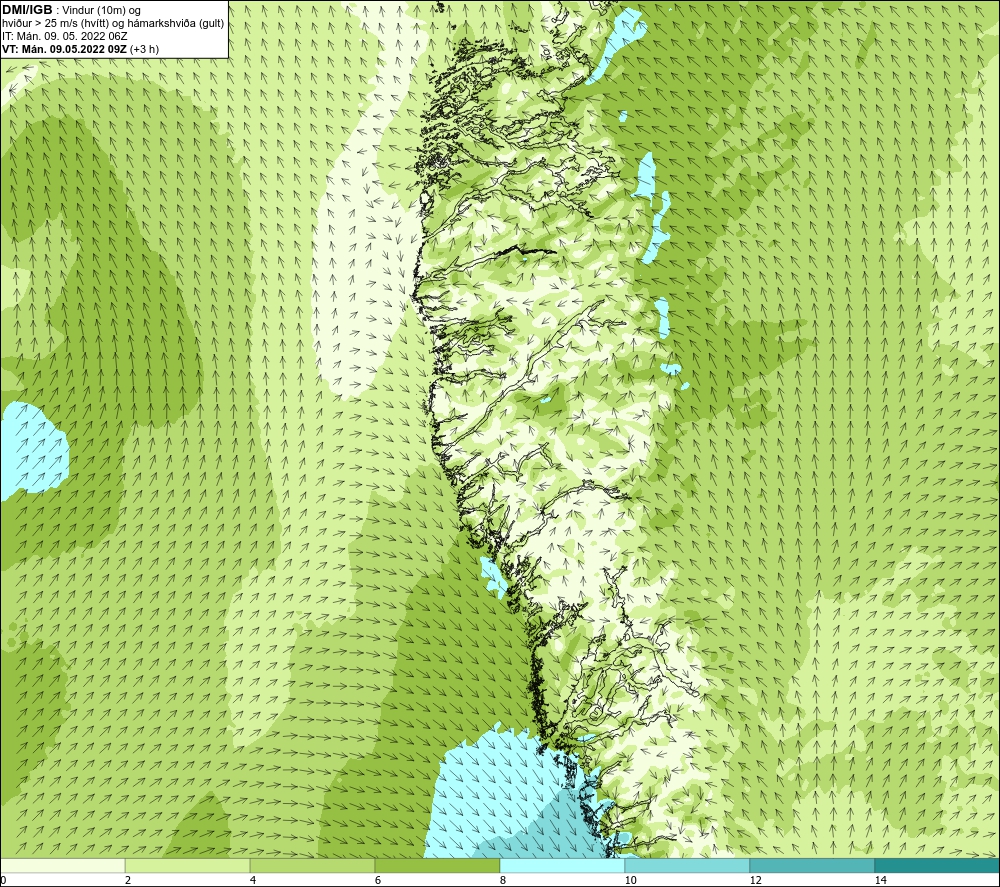
Task: Select the 4–6 m/s green color bar segment
Action: click(312, 865)
